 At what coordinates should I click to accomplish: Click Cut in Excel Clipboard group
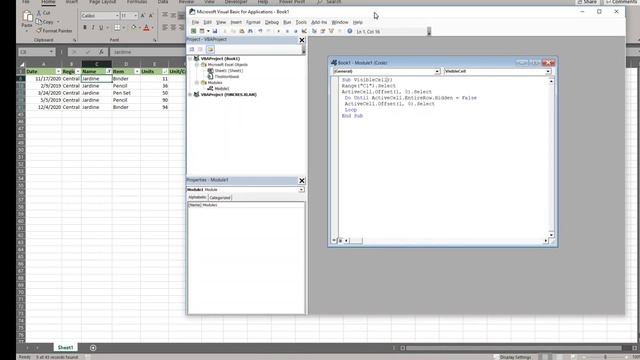[44, 13]
